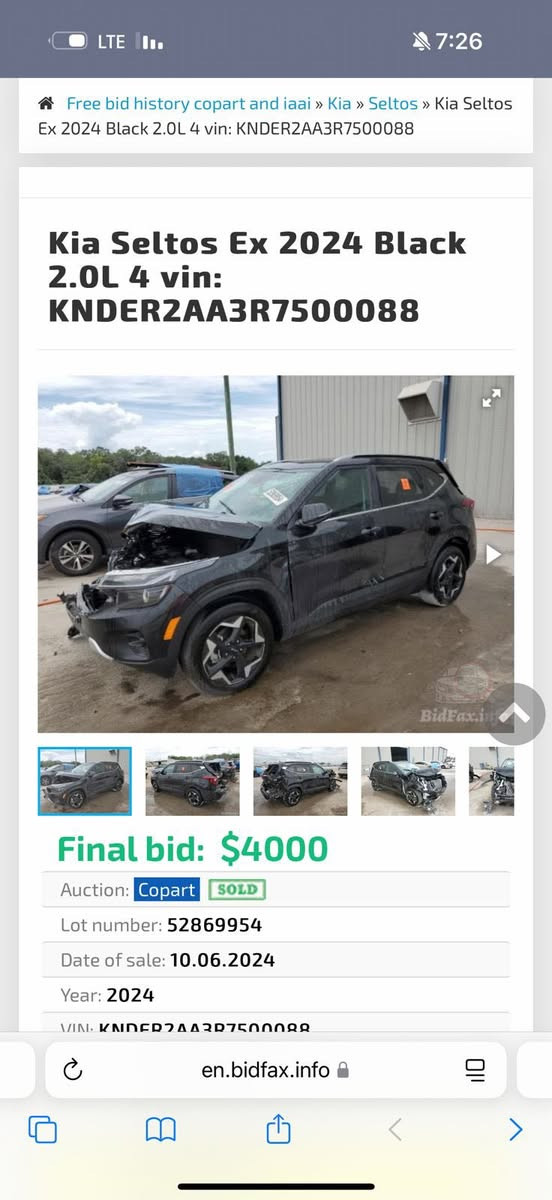Open the Seltos breadcrumb link
Viewport: 552px width, 1200px height.
tap(393, 103)
